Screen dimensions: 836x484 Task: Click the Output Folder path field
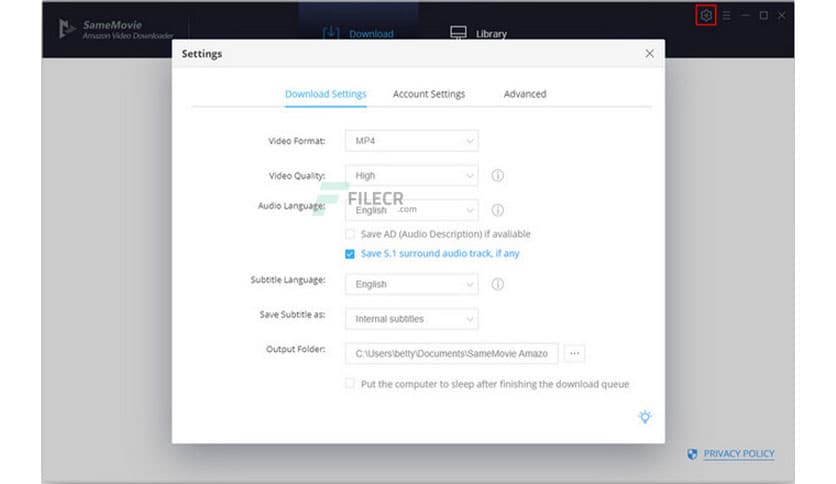coord(452,353)
